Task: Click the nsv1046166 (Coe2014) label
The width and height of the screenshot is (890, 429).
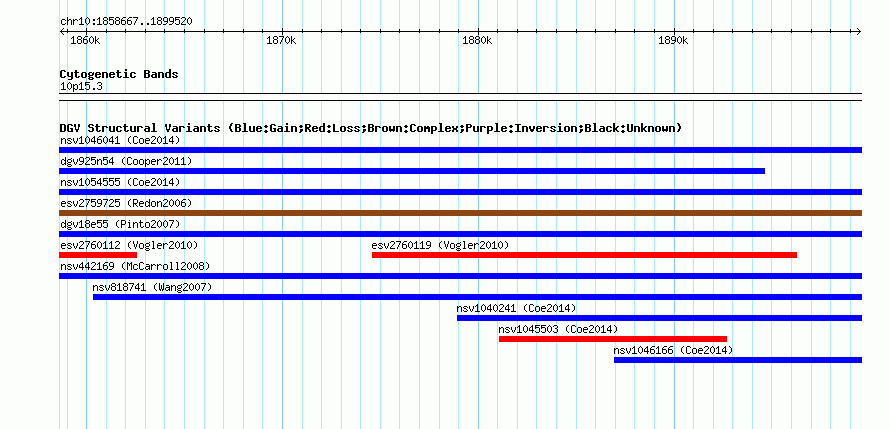Action: pyautogui.click(x=673, y=350)
